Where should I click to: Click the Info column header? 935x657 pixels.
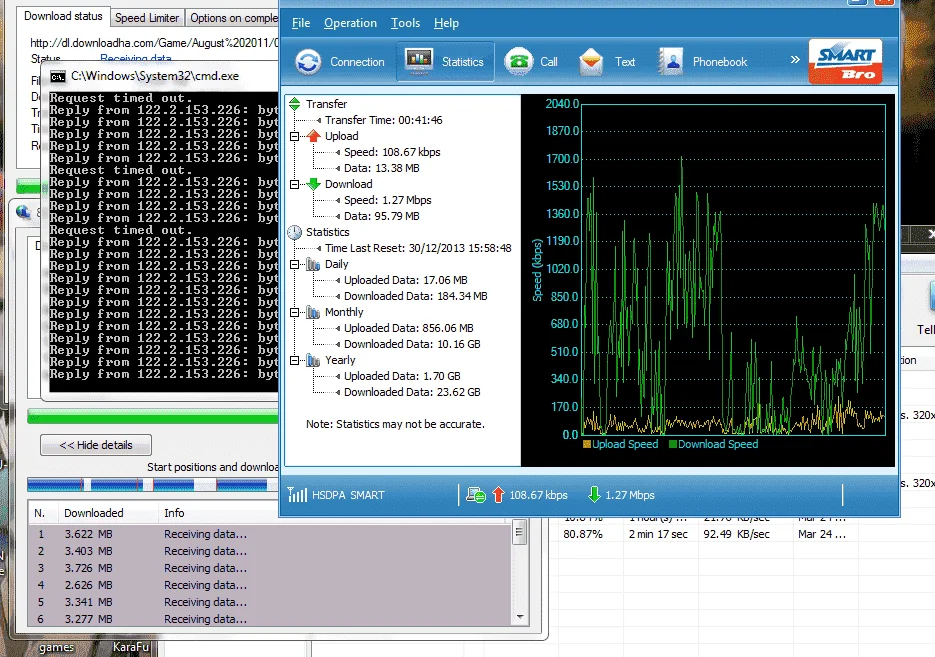pos(334,513)
